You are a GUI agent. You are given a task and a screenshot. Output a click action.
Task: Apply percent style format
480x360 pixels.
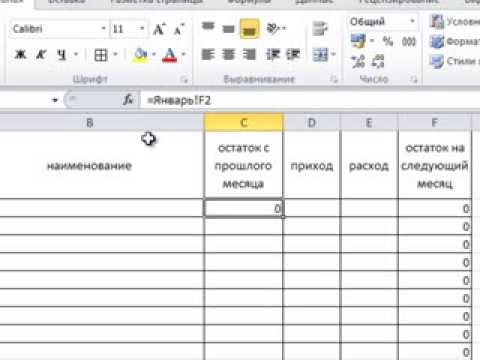(388, 41)
